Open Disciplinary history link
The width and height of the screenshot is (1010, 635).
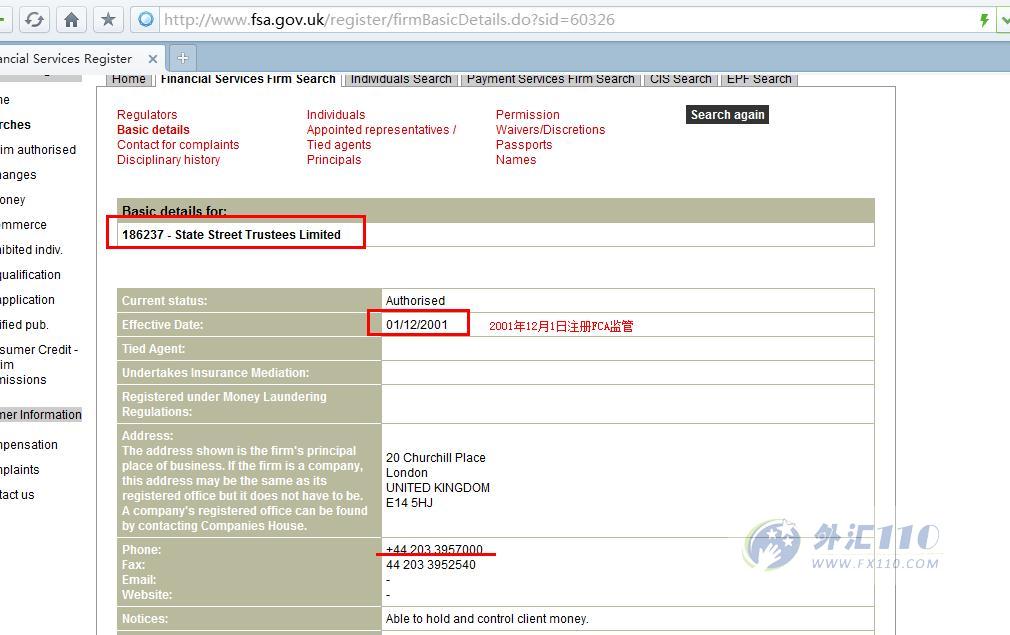tap(168, 160)
